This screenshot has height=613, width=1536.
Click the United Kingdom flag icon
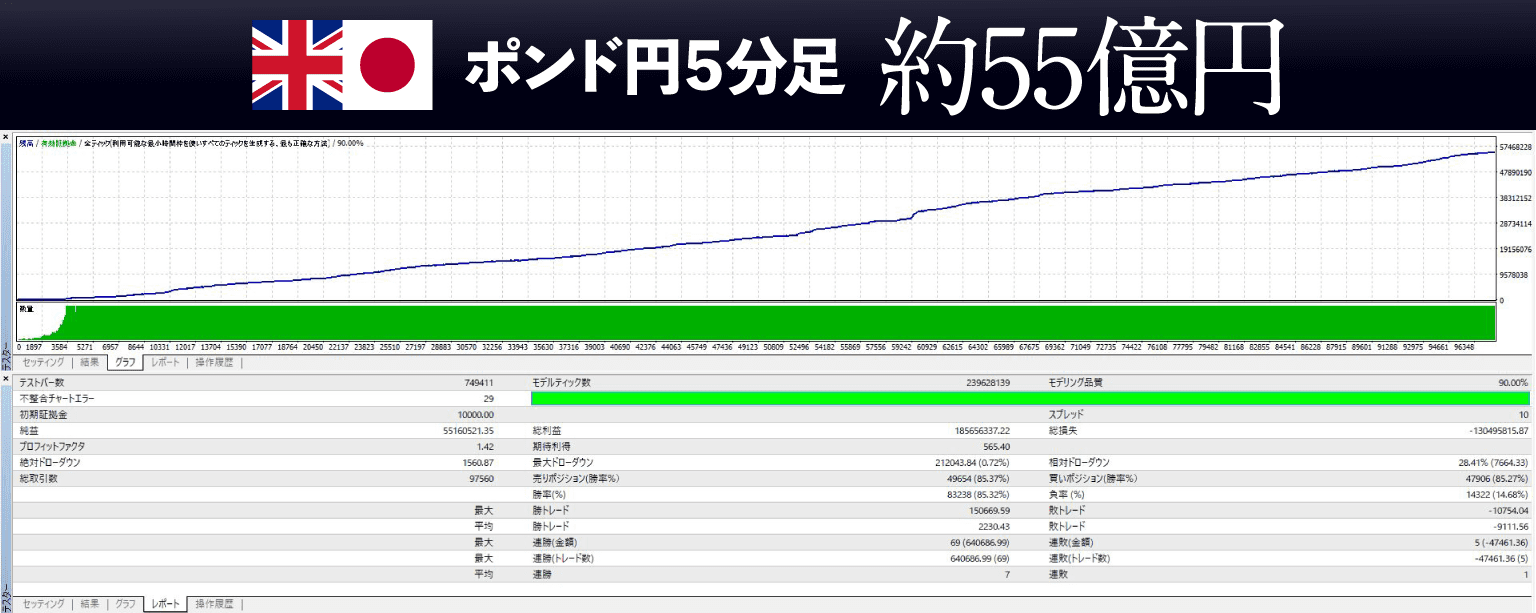pos(297,65)
